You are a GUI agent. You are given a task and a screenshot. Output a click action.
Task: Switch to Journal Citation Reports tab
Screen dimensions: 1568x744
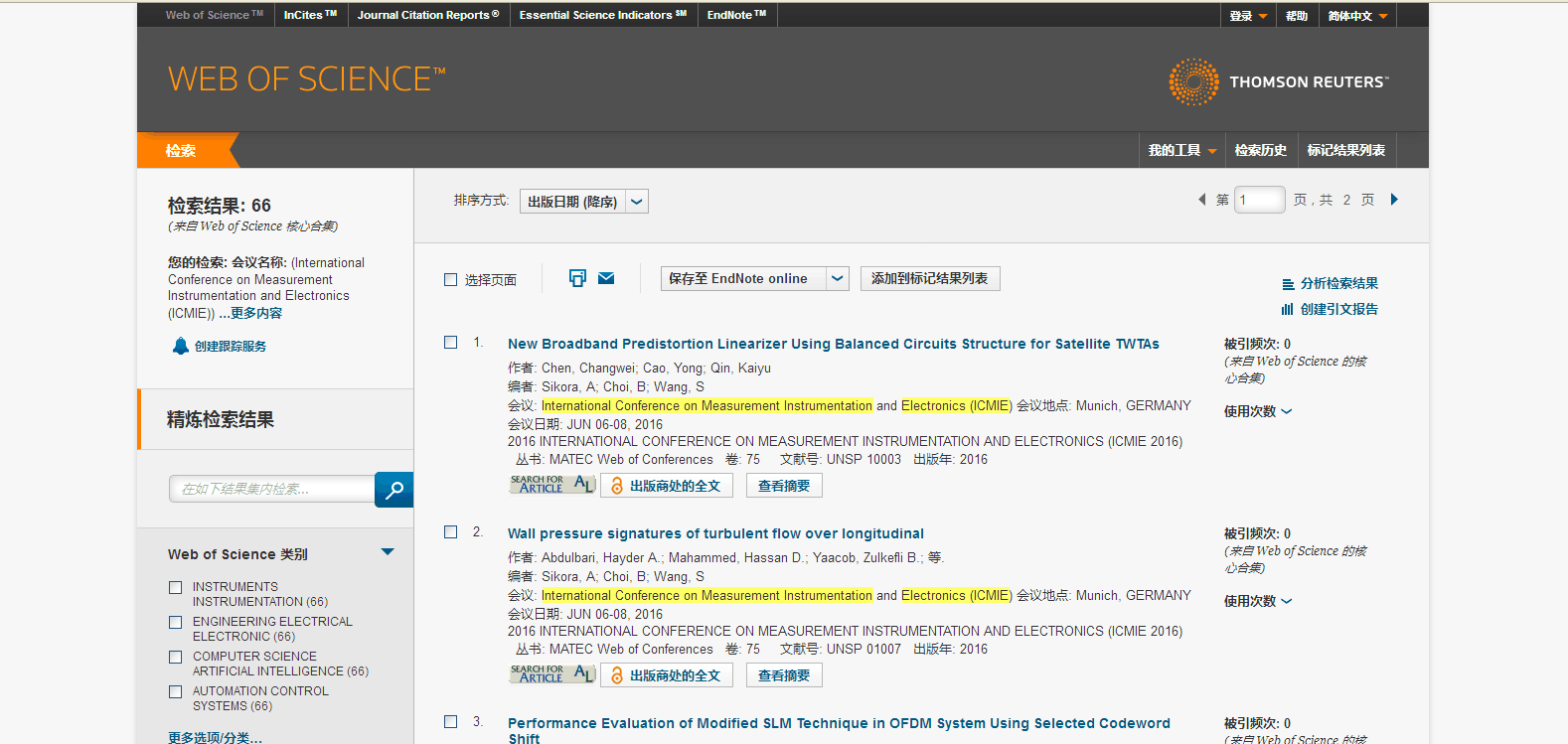tap(428, 15)
